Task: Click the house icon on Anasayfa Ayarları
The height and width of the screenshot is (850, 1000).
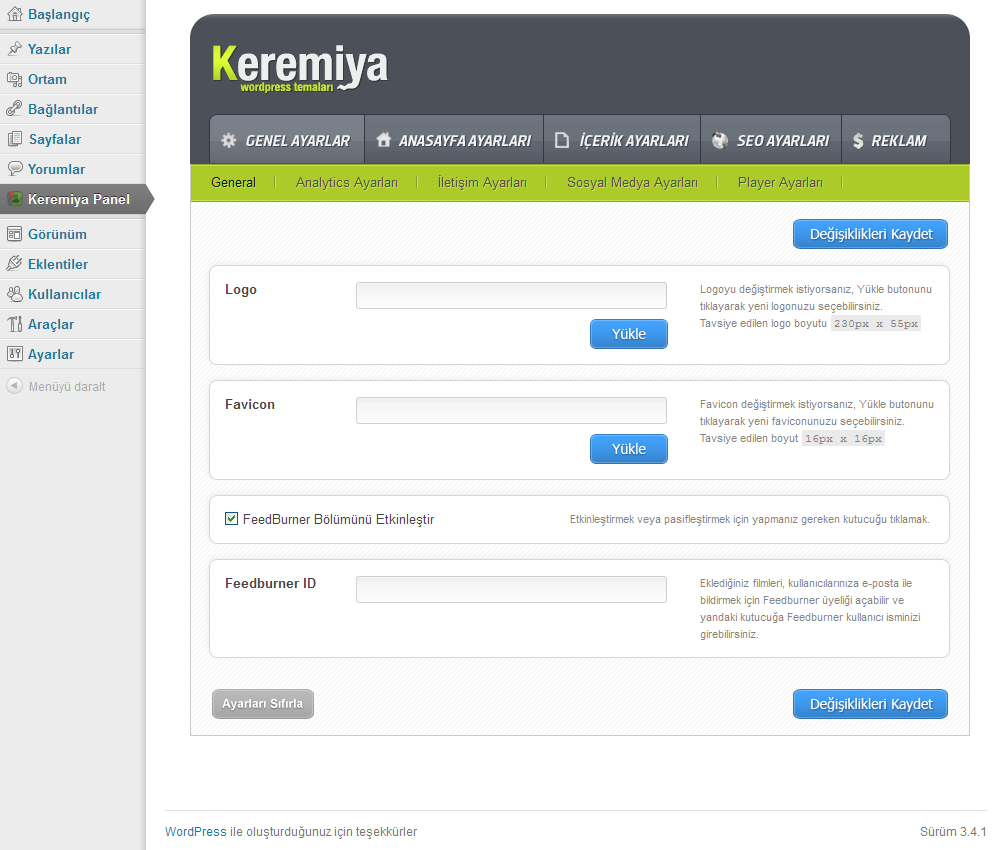Action: (383, 140)
